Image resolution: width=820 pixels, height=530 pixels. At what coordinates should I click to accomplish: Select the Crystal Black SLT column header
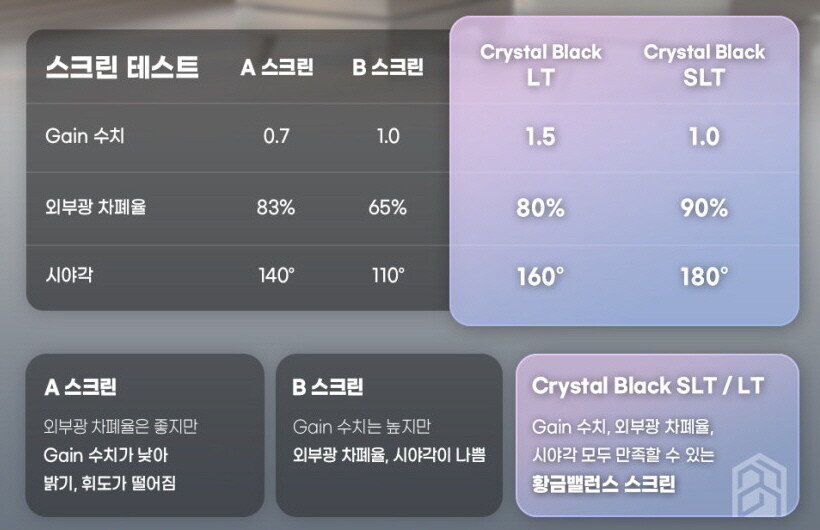click(x=704, y=65)
